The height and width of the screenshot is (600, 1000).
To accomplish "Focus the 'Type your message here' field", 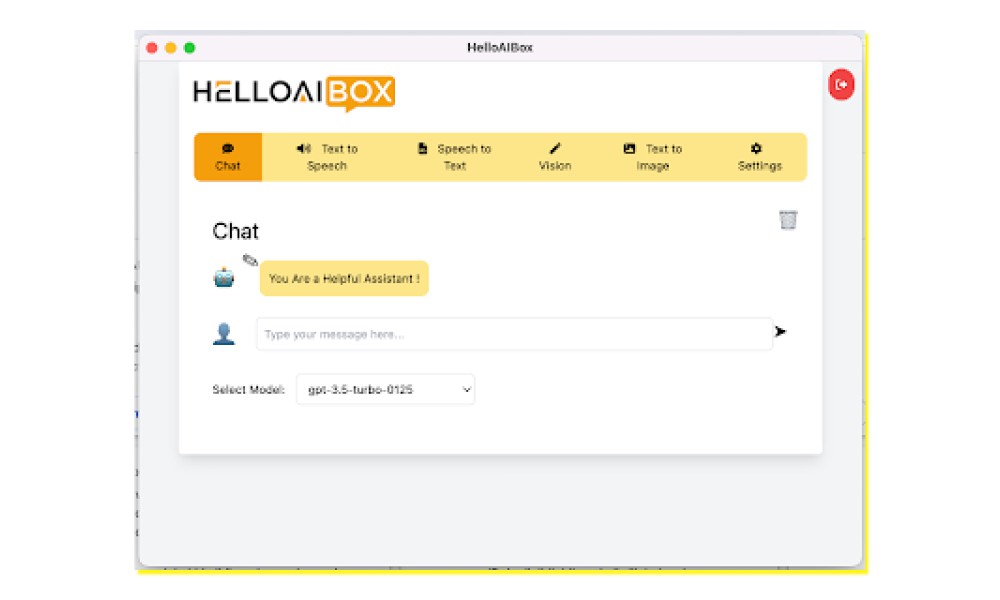I will [x=514, y=334].
